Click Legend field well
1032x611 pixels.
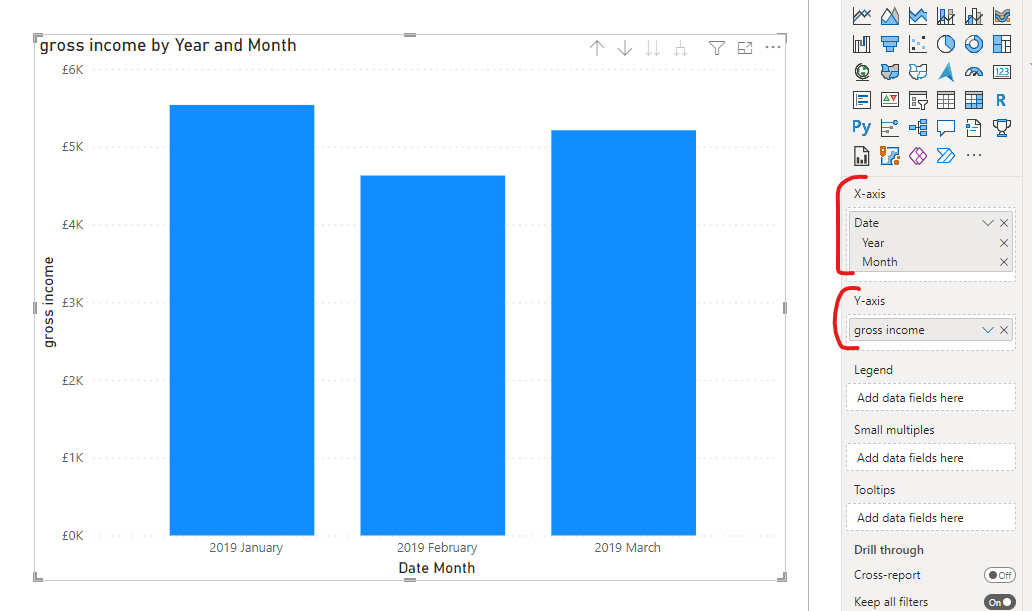tap(931, 398)
